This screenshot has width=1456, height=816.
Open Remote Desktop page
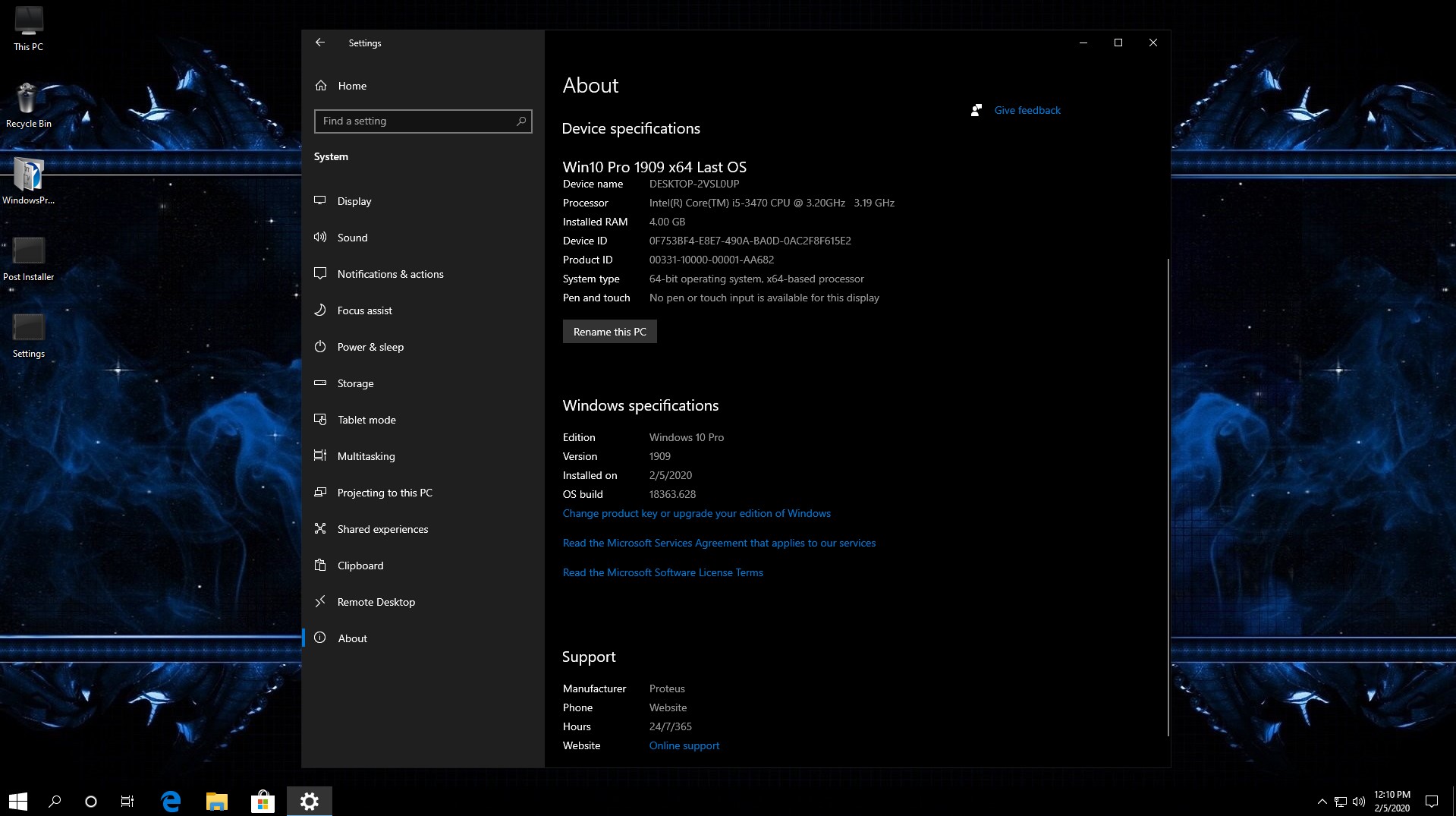[423, 602]
